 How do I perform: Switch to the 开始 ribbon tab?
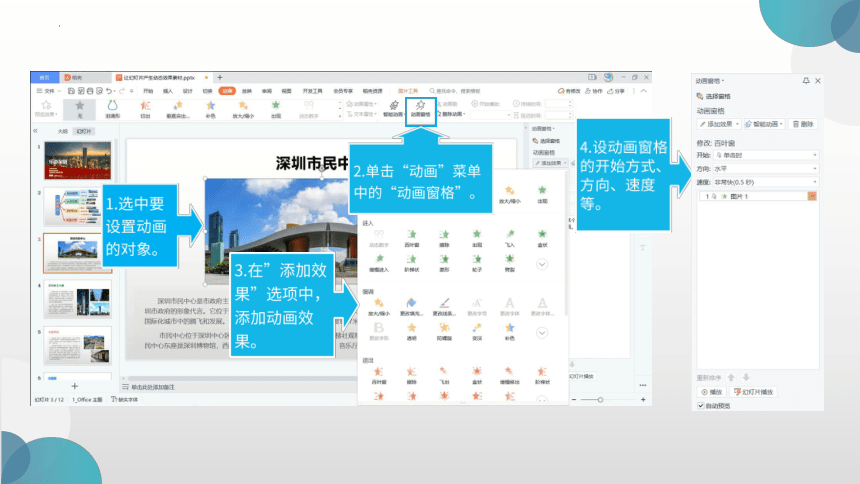point(148,91)
